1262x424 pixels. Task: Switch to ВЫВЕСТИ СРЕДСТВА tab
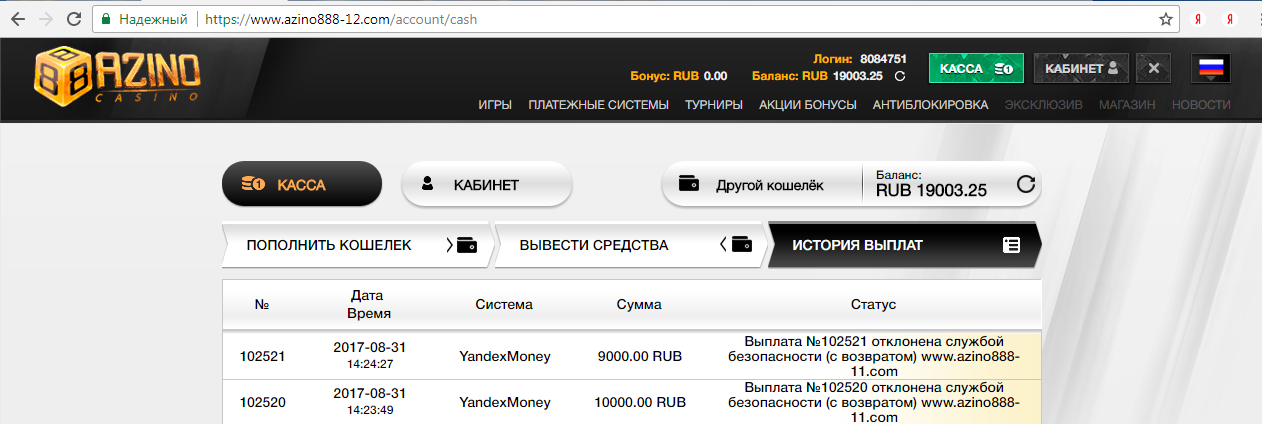point(630,245)
